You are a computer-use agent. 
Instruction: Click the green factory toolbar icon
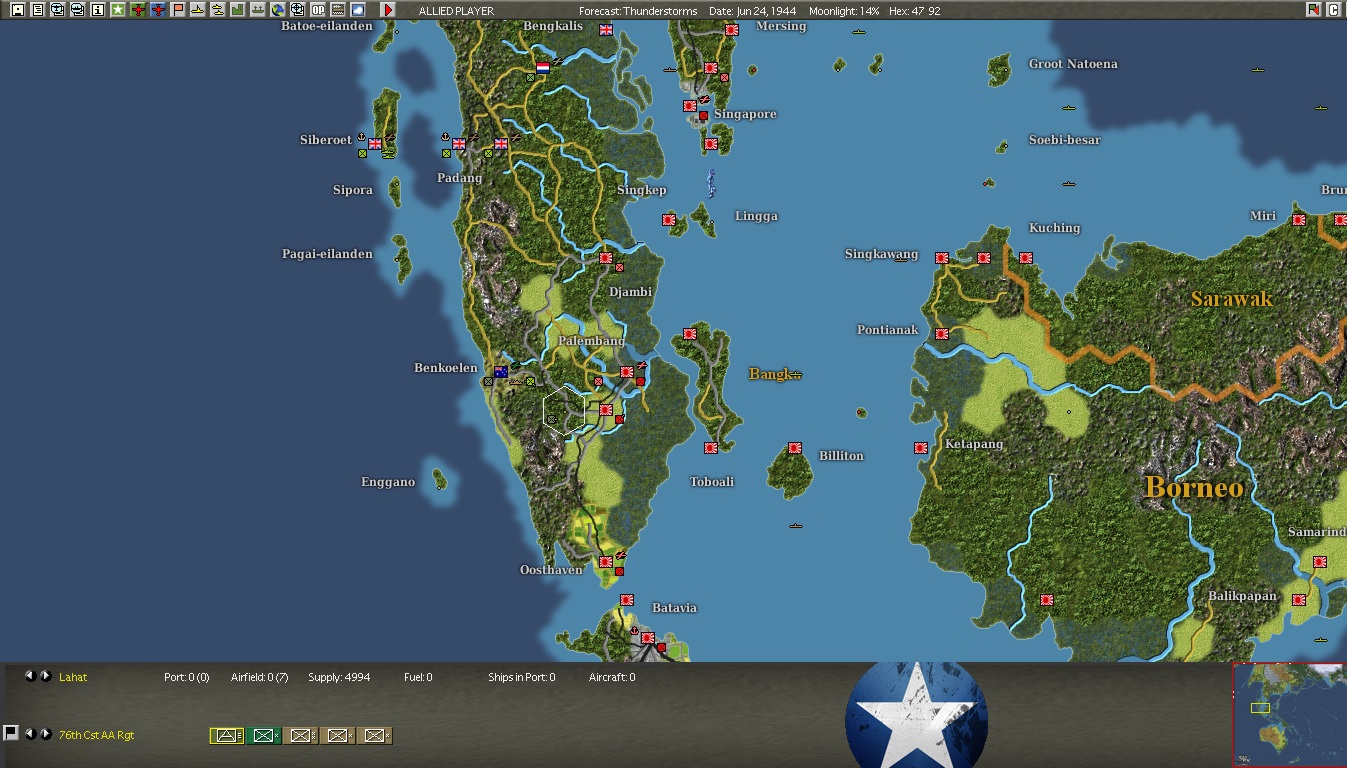(237, 10)
